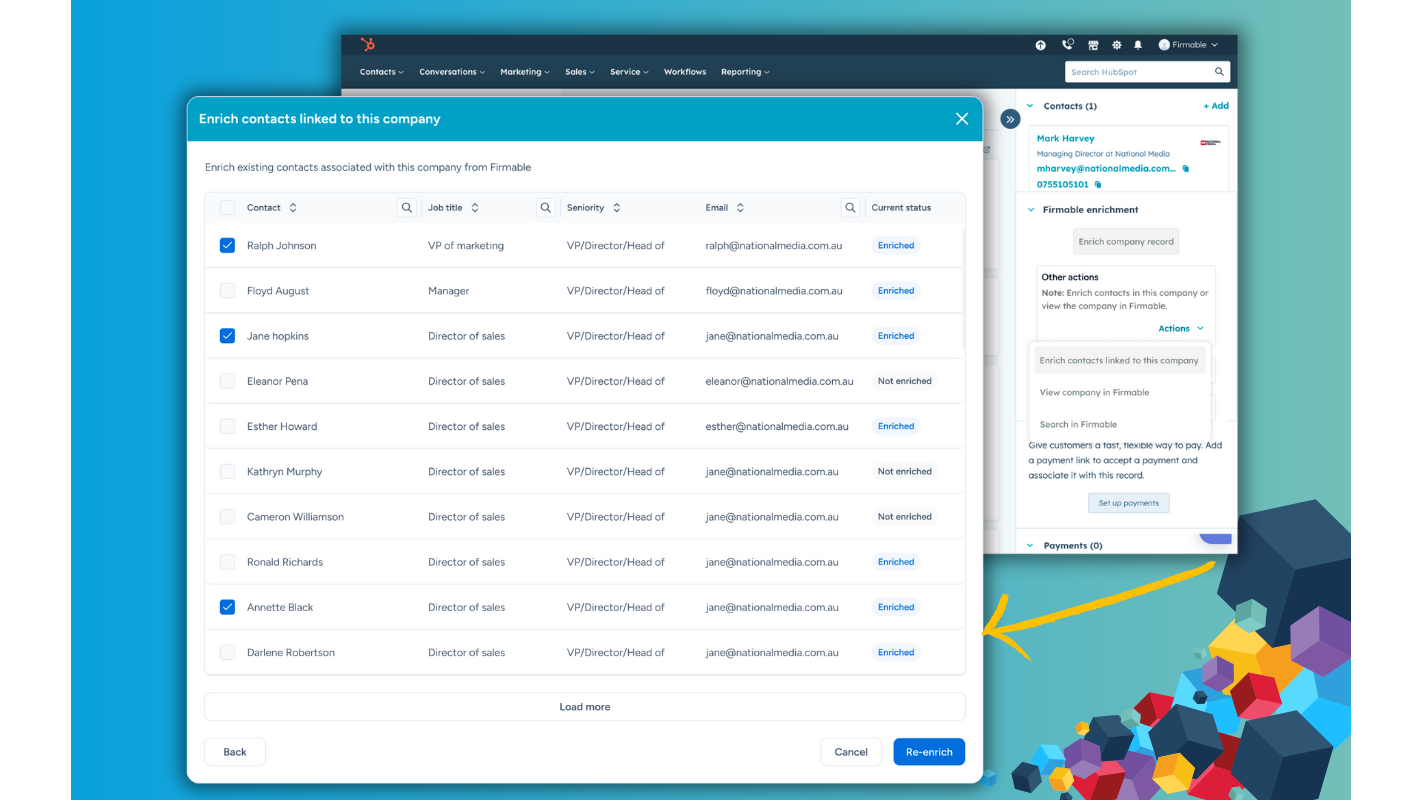
Task: Click the search icon in Contact column header
Action: [407, 208]
